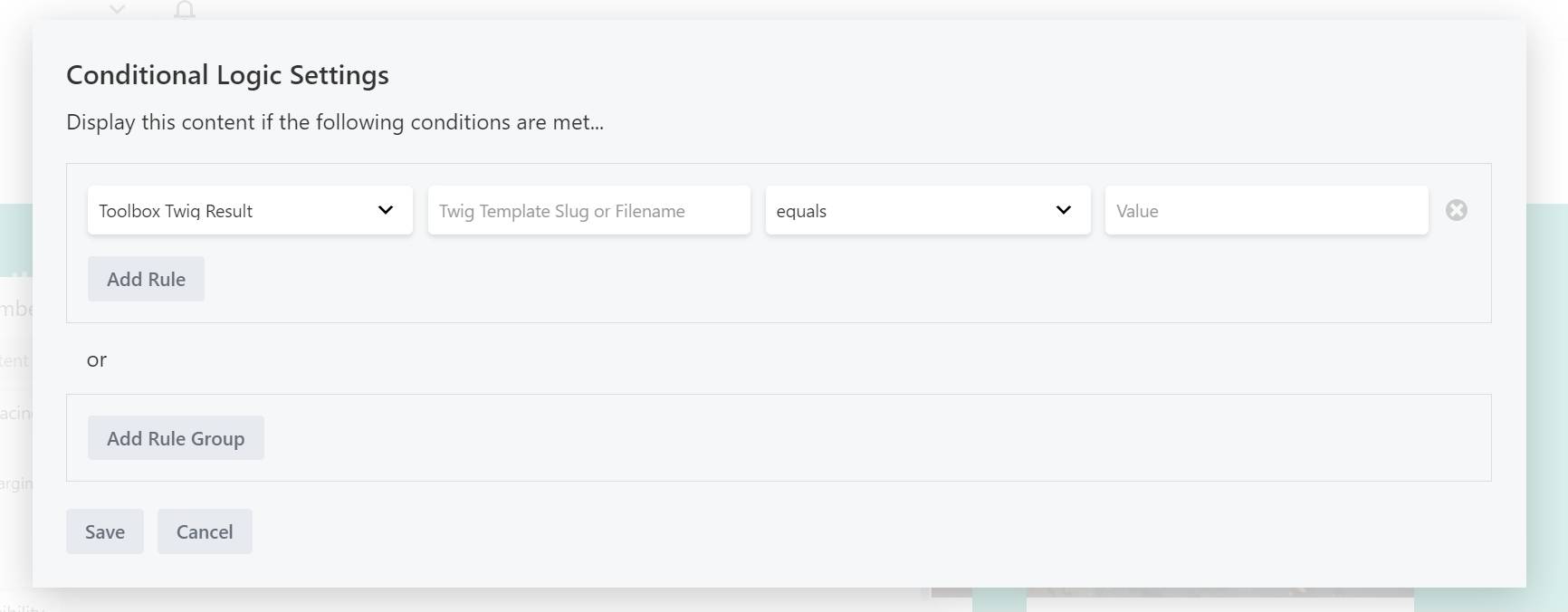Click the chevron on the equals operator dropdown
This screenshot has width=1568, height=612.
[x=1063, y=210]
